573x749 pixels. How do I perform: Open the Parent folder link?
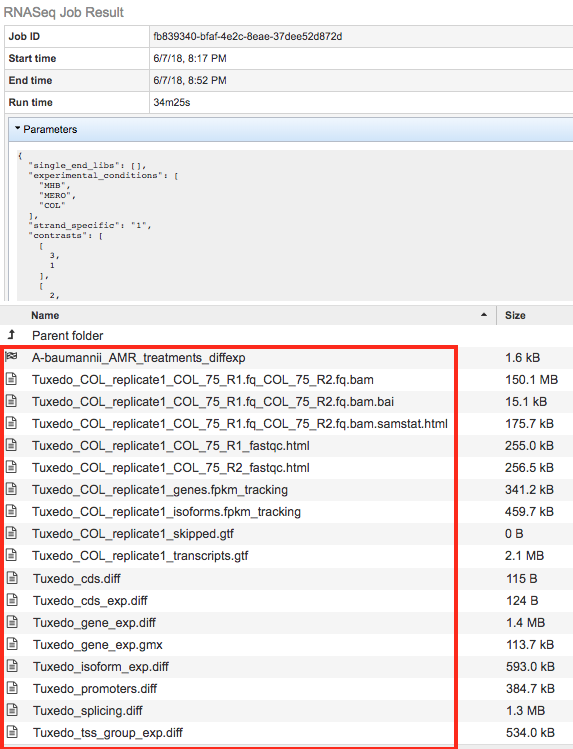click(x=67, y=336)
